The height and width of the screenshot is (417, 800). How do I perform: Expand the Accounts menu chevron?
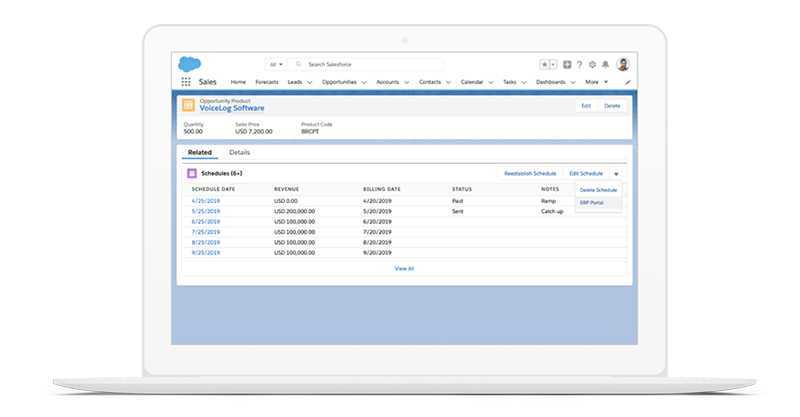click(406, 82)
